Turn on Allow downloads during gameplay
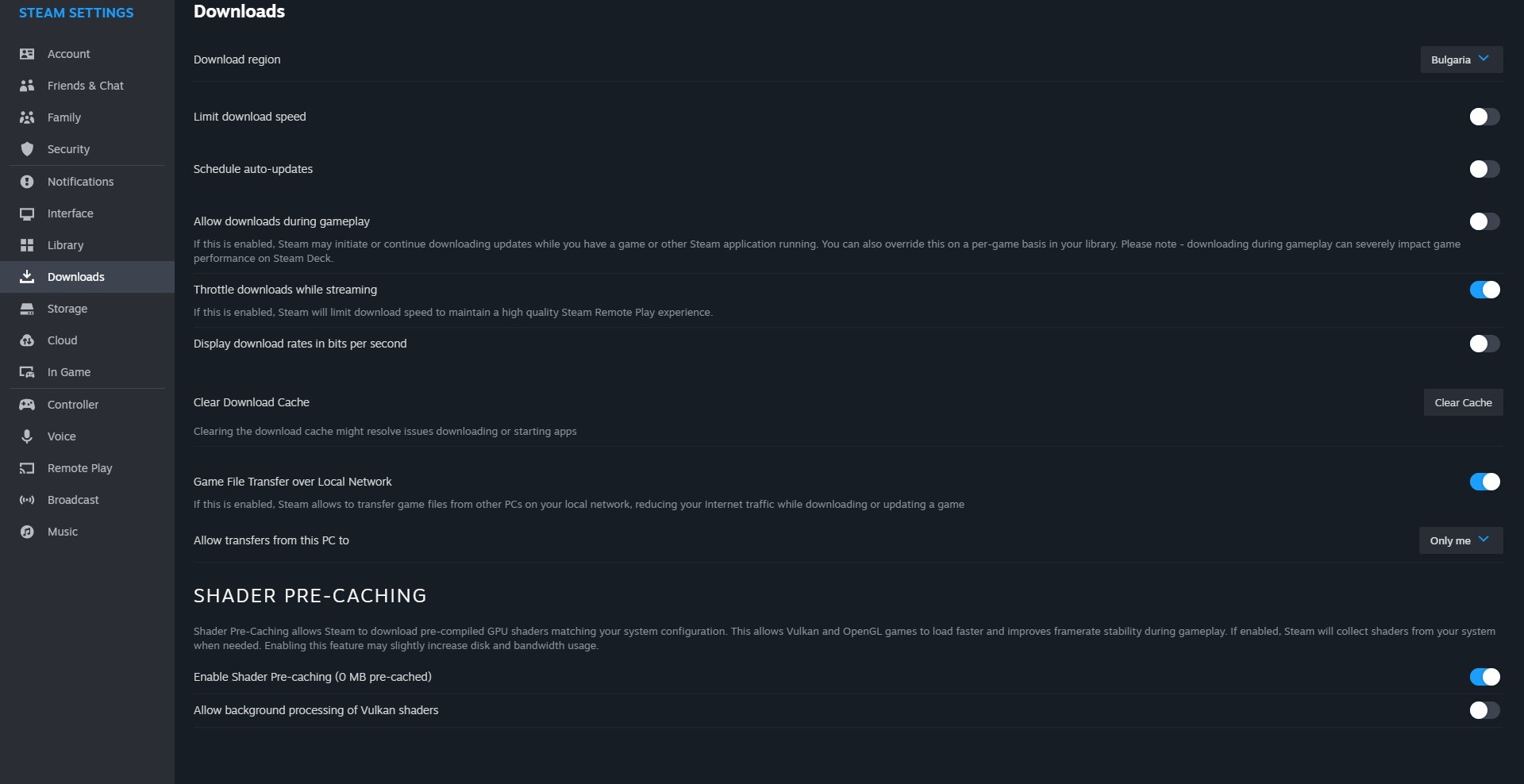The width and height of the screenshot is (1524, 784). click(1484, 221)
